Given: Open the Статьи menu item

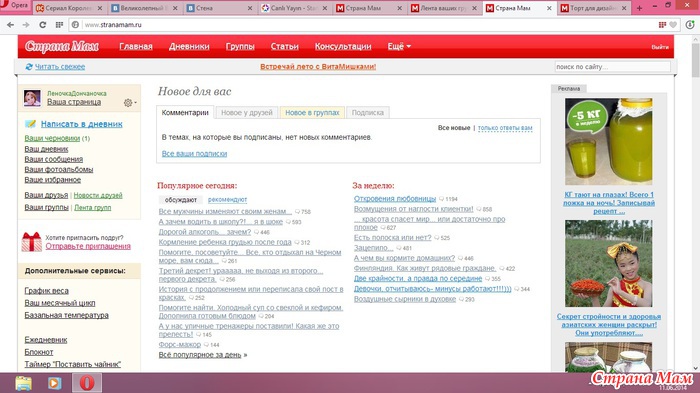Looking at the screenshot, I should (284, 46).
